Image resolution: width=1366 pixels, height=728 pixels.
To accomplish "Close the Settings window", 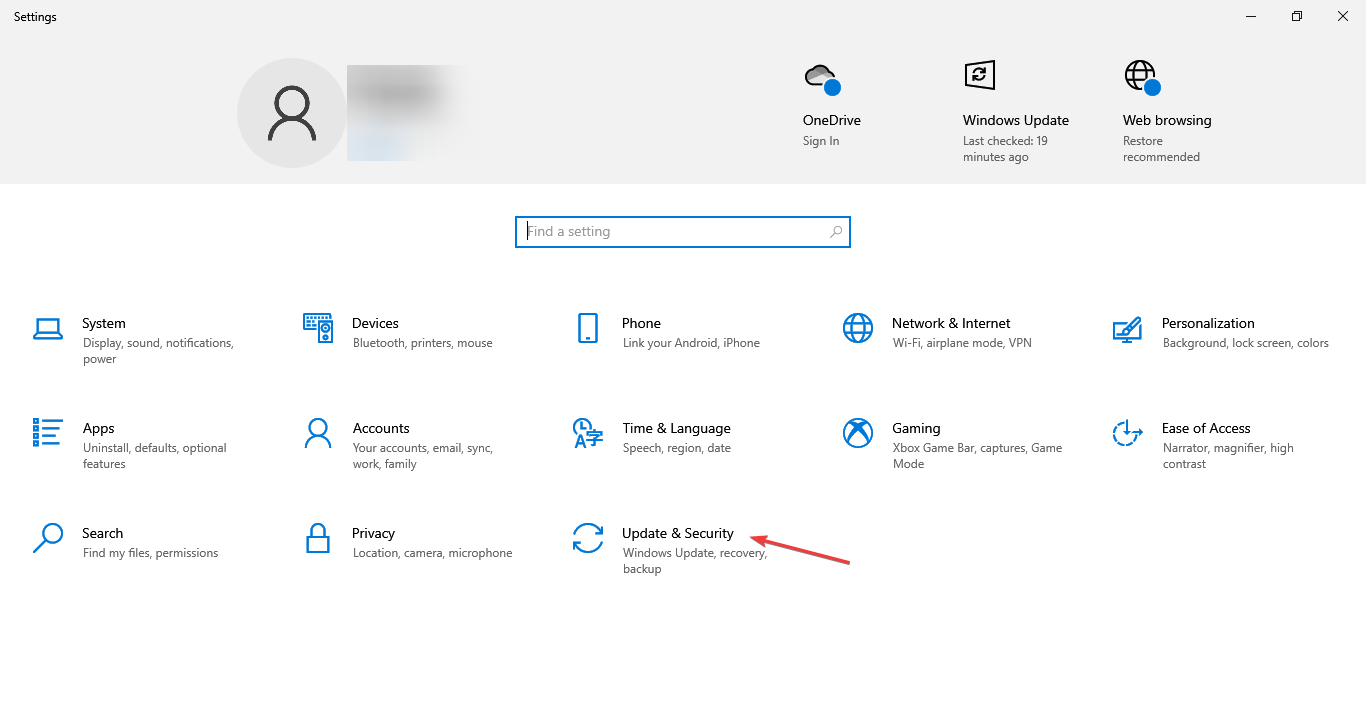I will pyautogui.click(x=1343, y=16).
